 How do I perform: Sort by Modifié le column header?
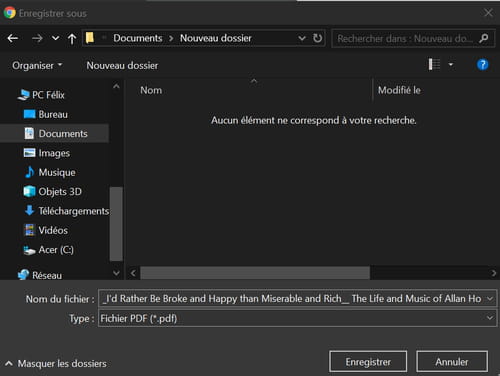(x=399, y=90)
